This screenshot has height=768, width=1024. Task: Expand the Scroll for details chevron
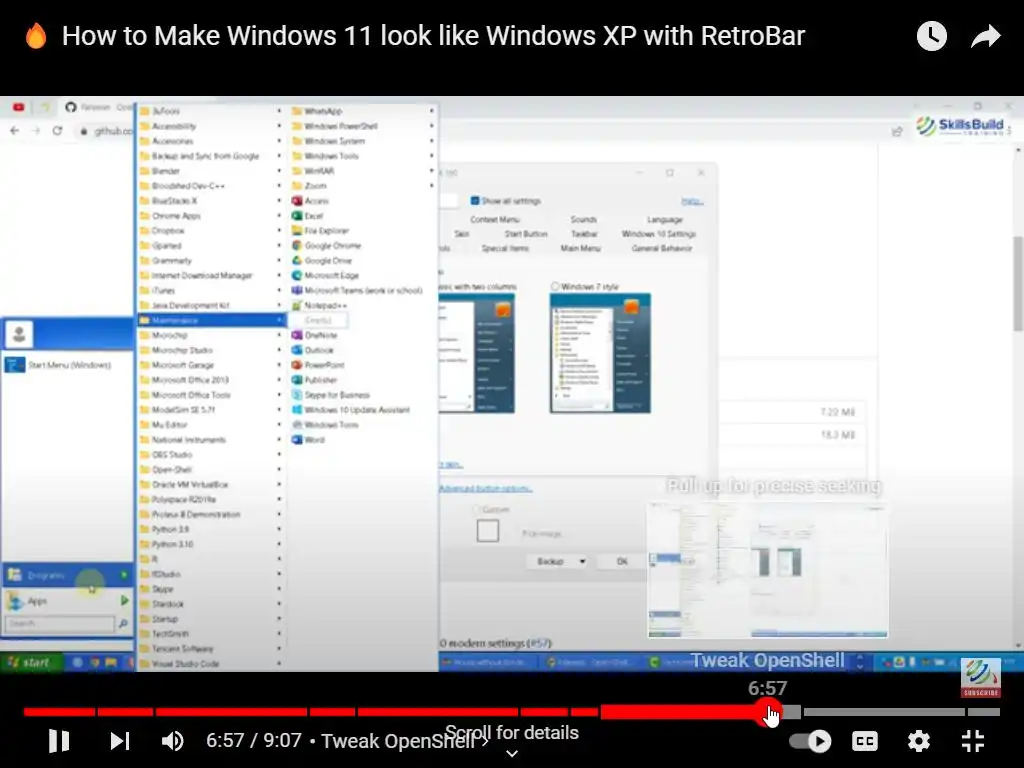(512, 753)
